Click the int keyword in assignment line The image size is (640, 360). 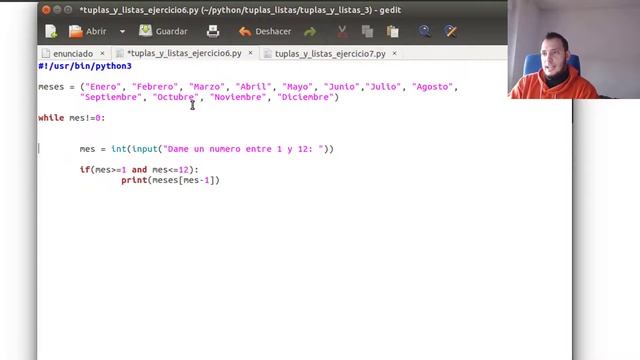pos(119,149)
